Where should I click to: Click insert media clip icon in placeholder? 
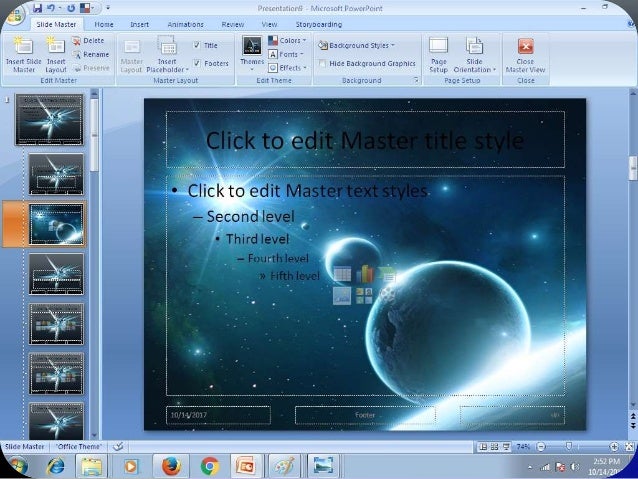click(387, 294)
